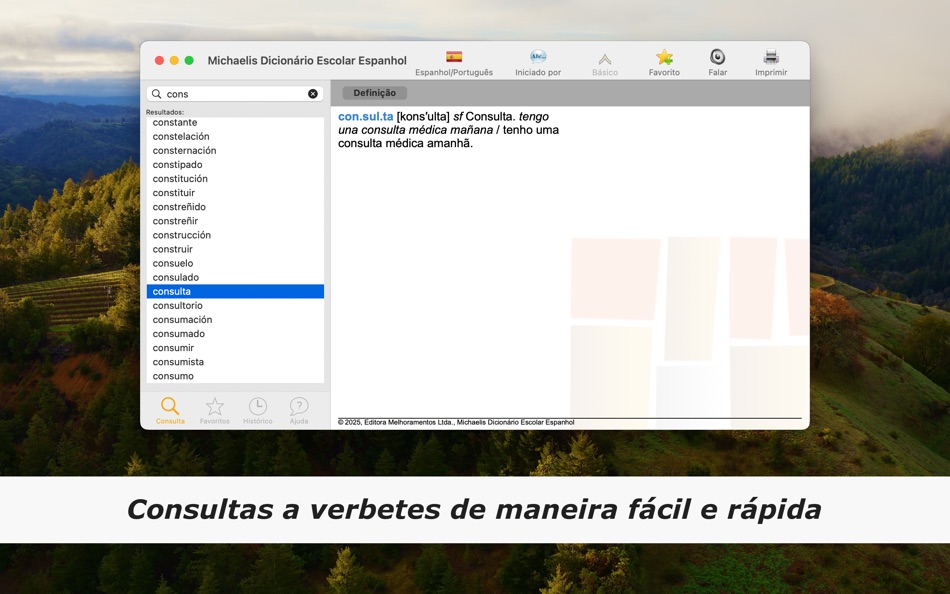Select 'construir' in results list
This screenshot has height=594, width=950.
pos(235,249)
